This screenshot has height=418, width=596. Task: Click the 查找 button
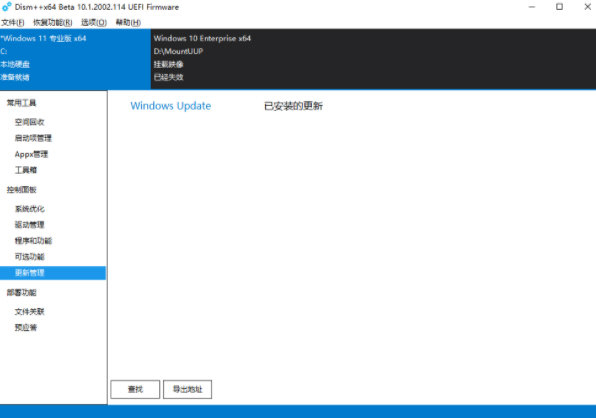(x=135, y=389)
